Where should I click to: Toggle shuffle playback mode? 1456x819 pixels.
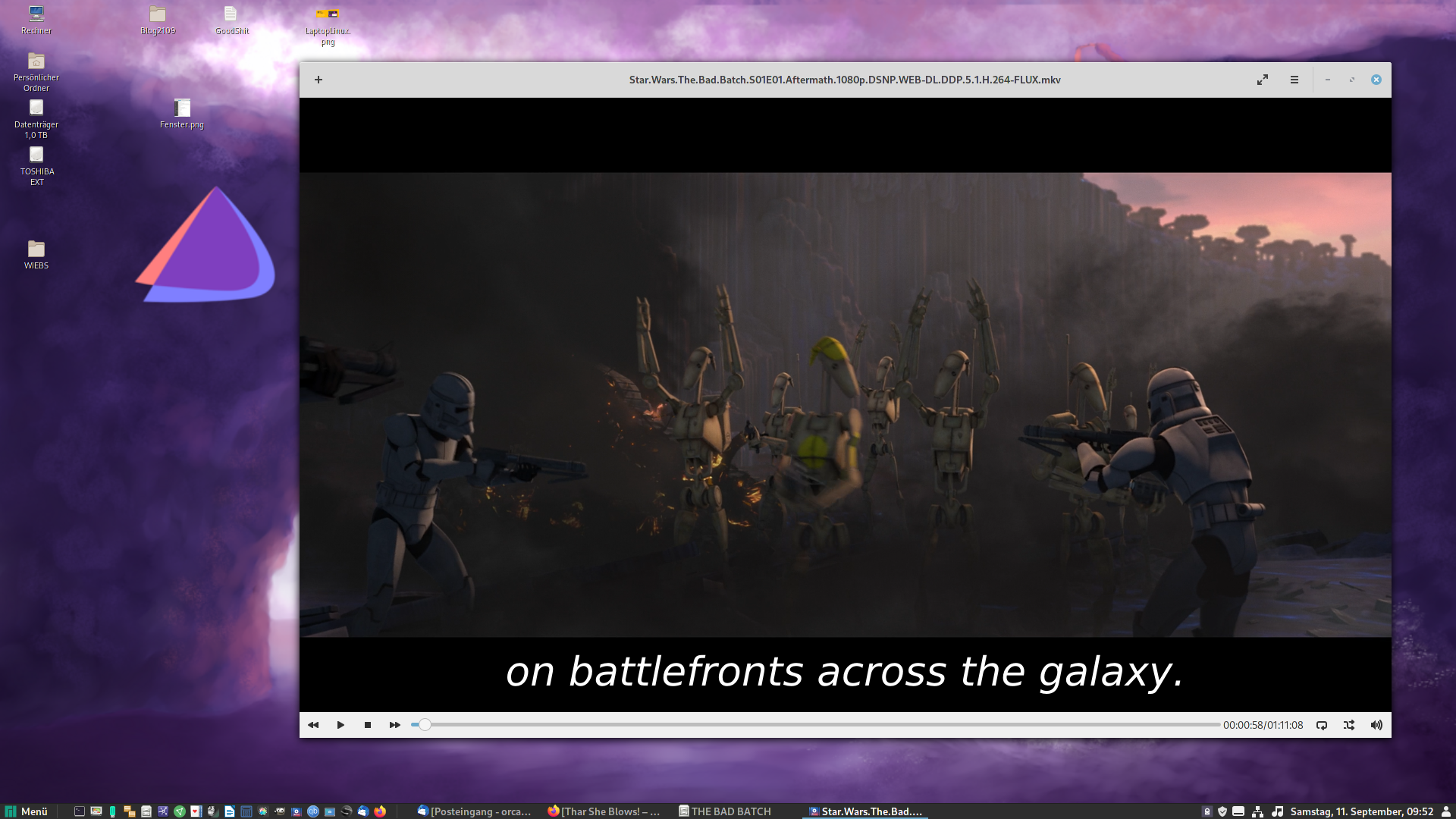(x=1349, y=725)
